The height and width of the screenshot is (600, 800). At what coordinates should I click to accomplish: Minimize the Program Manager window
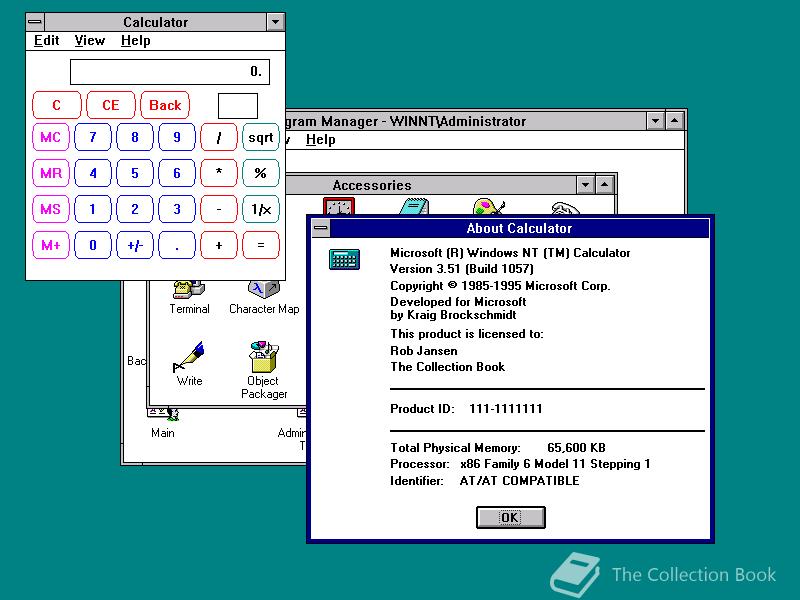coord(655,121)
